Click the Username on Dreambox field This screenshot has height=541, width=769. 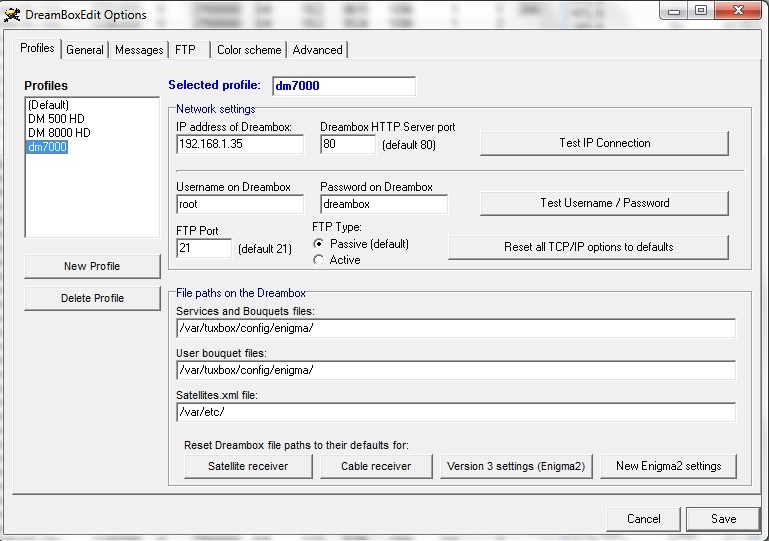pos(240,205)
